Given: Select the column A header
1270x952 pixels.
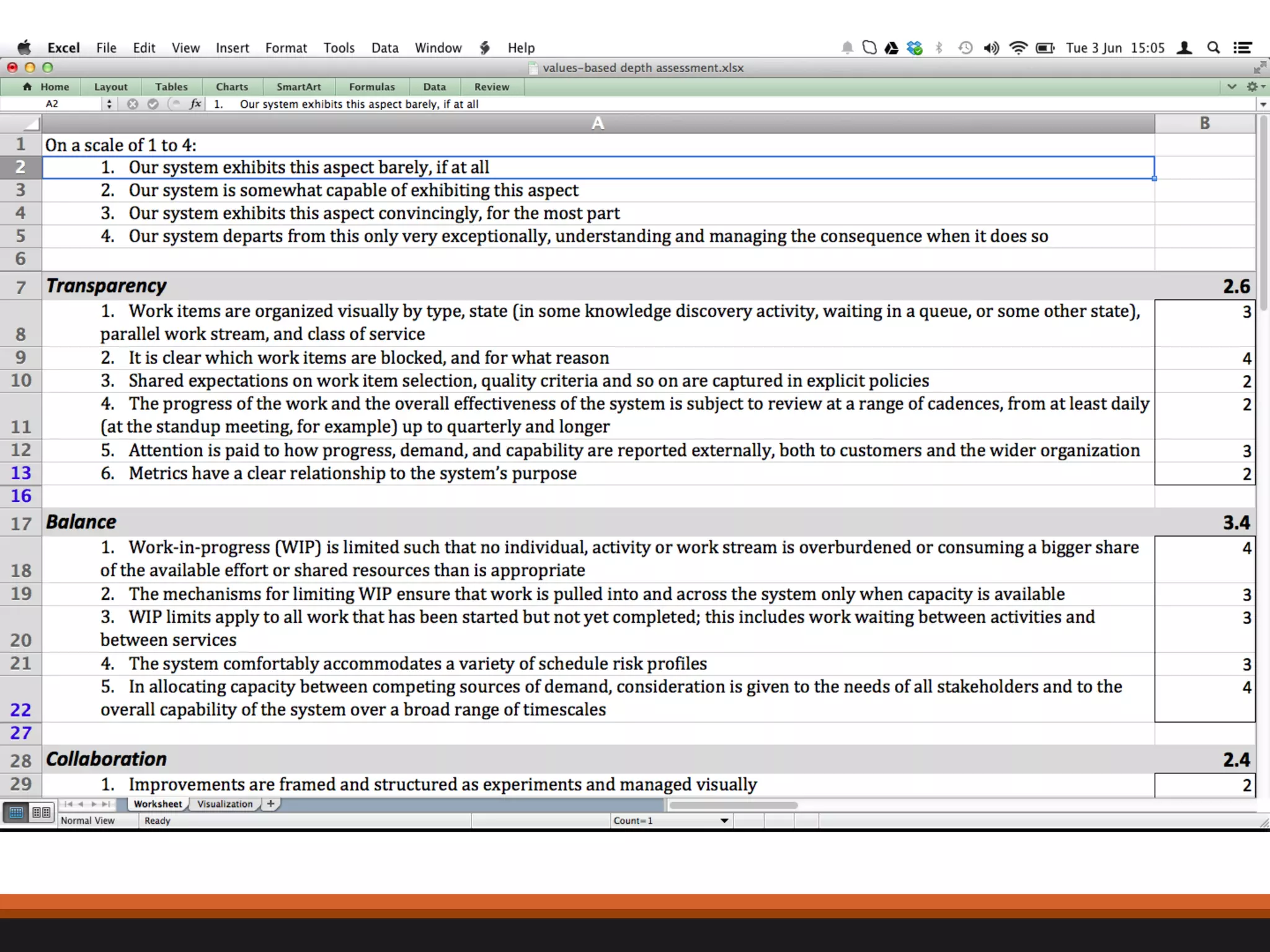Looking at the screenshot, I should point(597,123).
